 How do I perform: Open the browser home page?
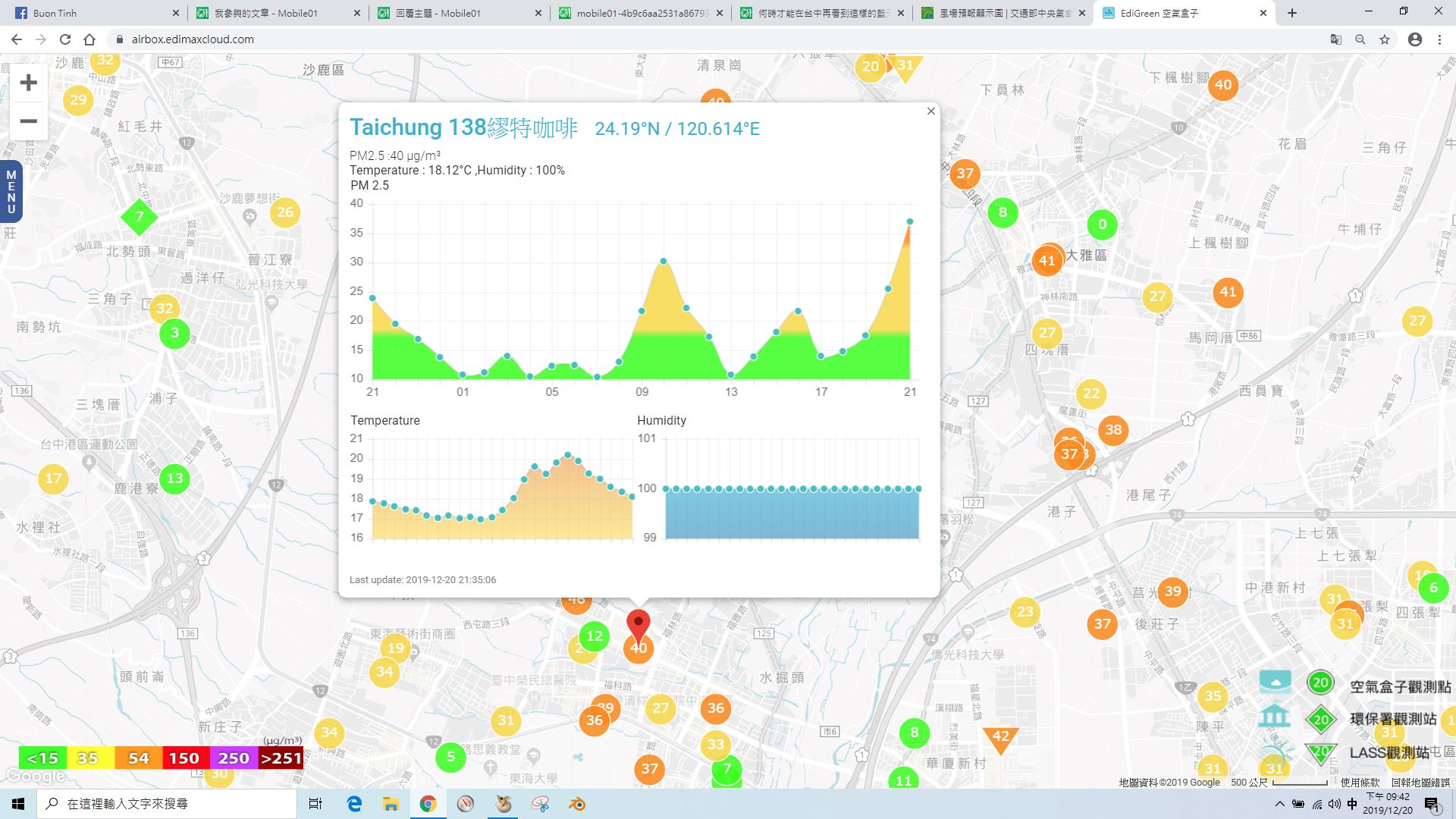pos(89,39)
